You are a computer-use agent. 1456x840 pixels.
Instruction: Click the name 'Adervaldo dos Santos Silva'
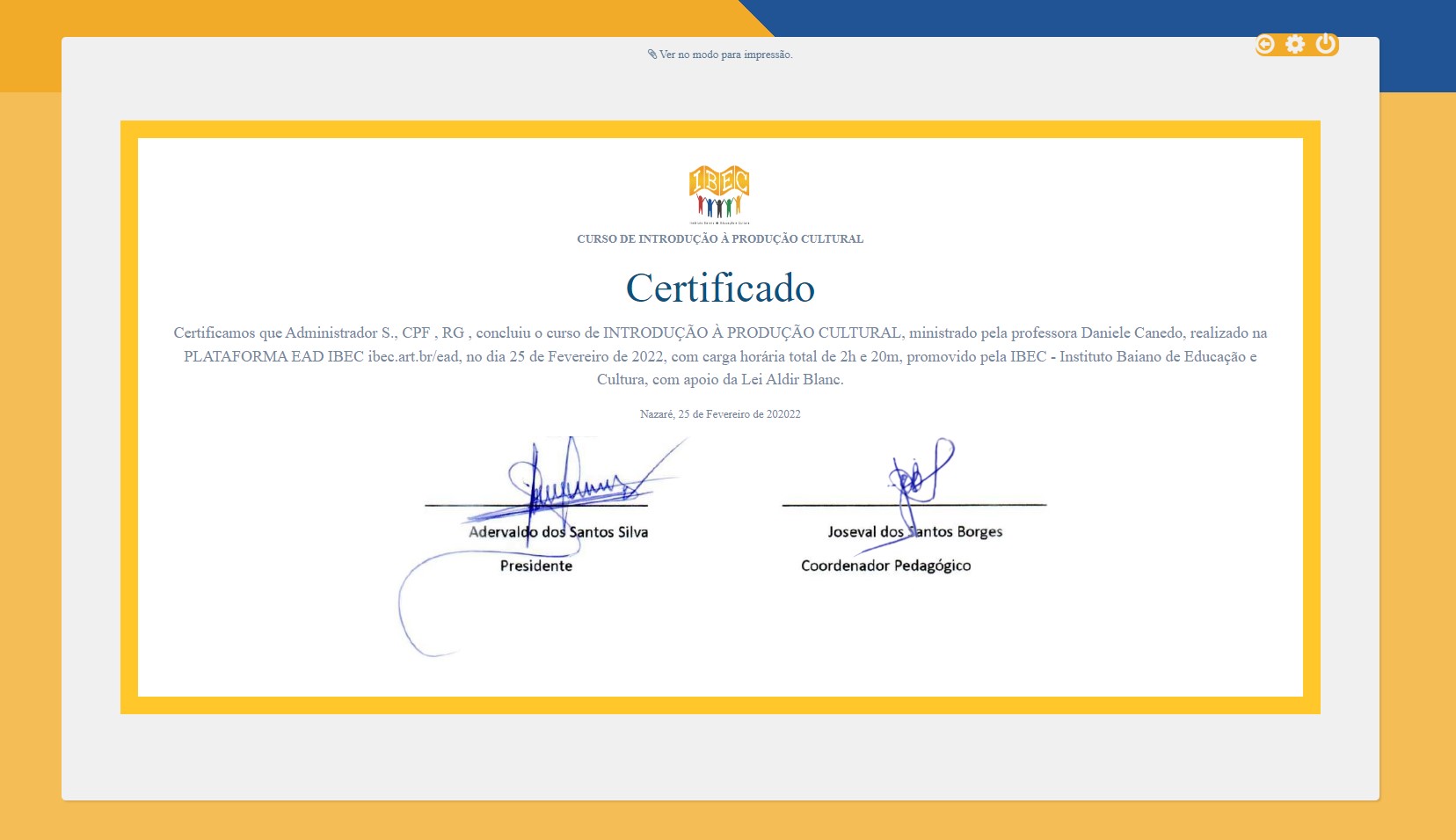558,532
